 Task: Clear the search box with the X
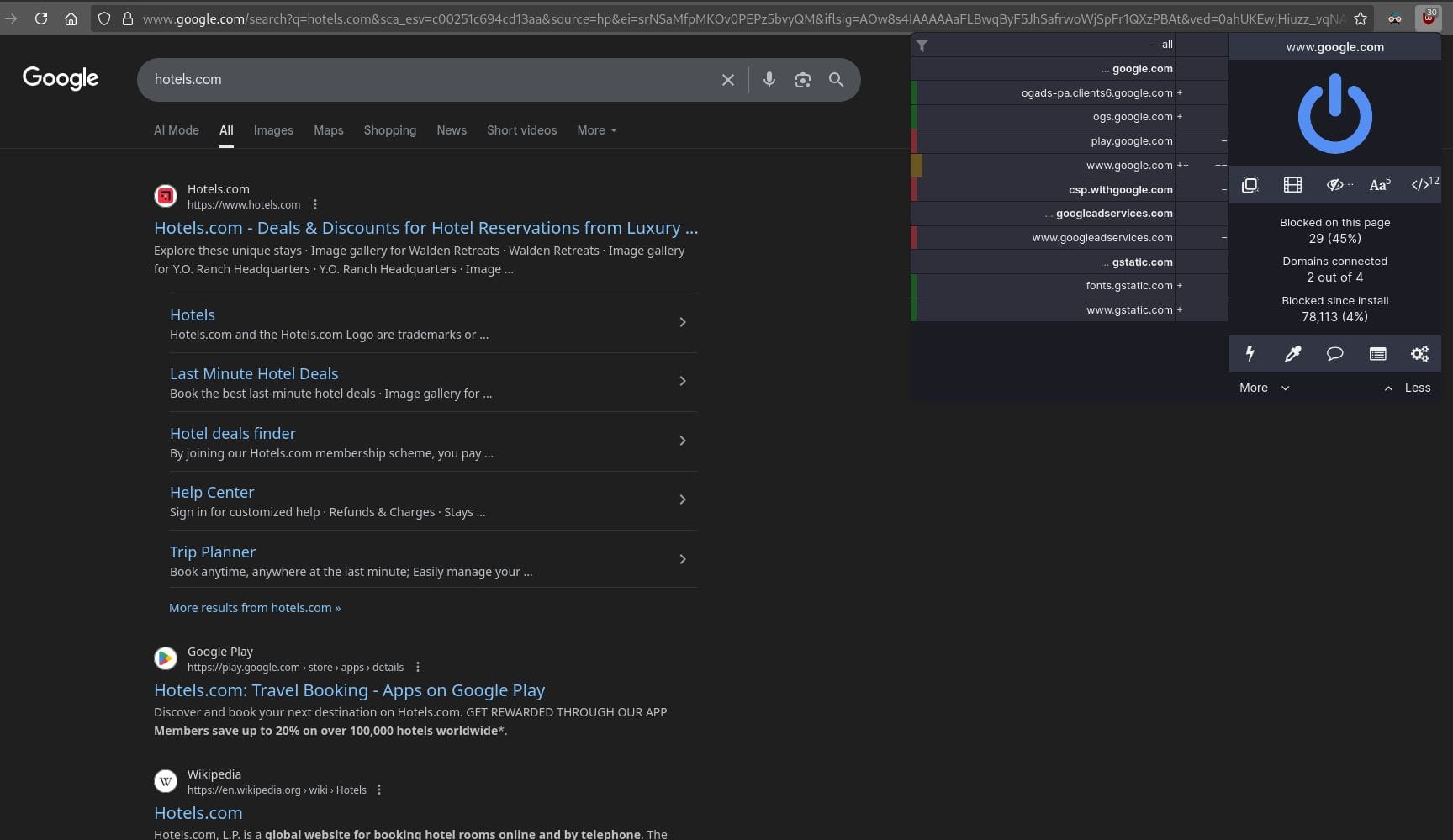[x=727, y=79]
